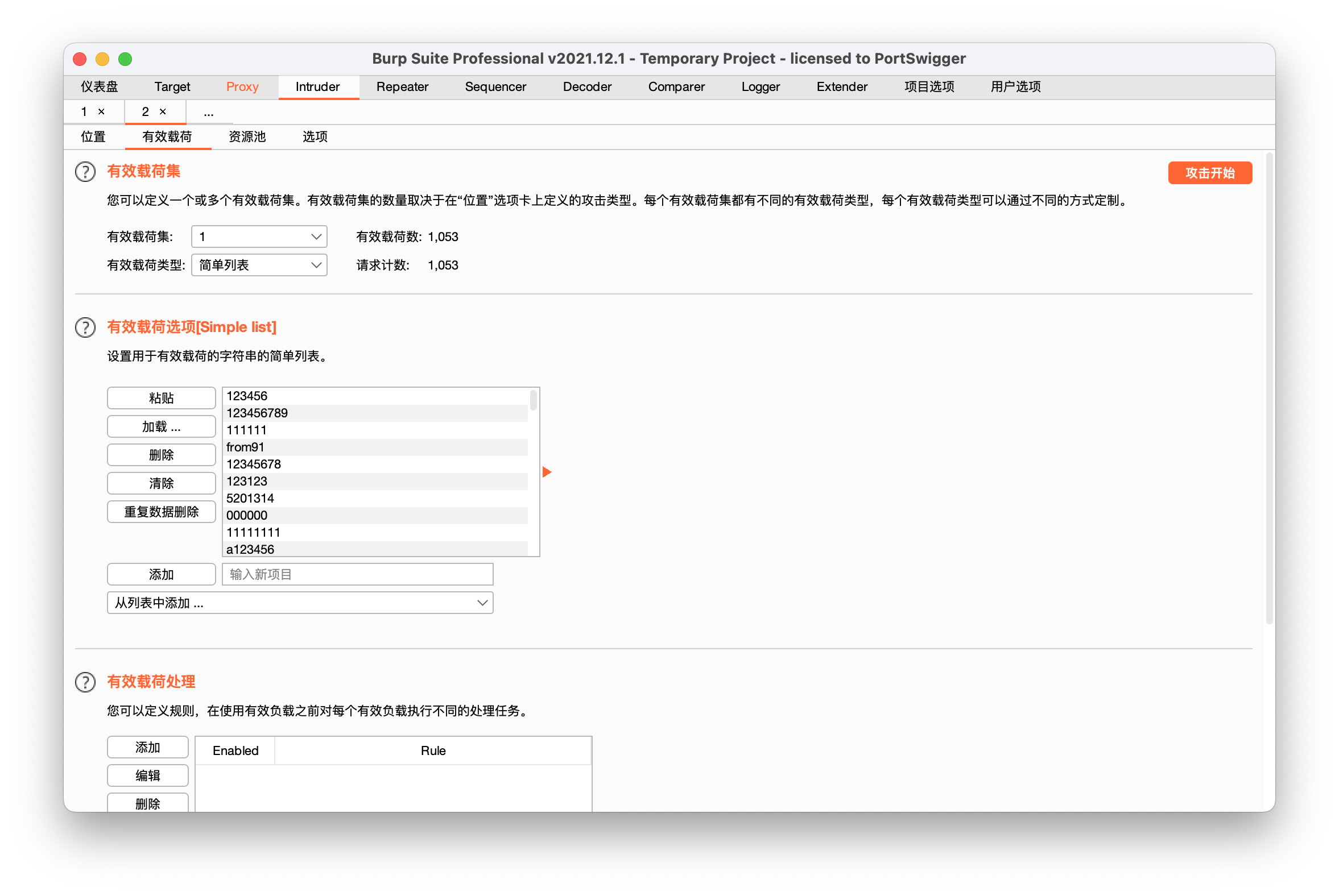This screenshot has width=1339, height=896.
Task: Click the 粘贴 button
Action: pos(161,399)
